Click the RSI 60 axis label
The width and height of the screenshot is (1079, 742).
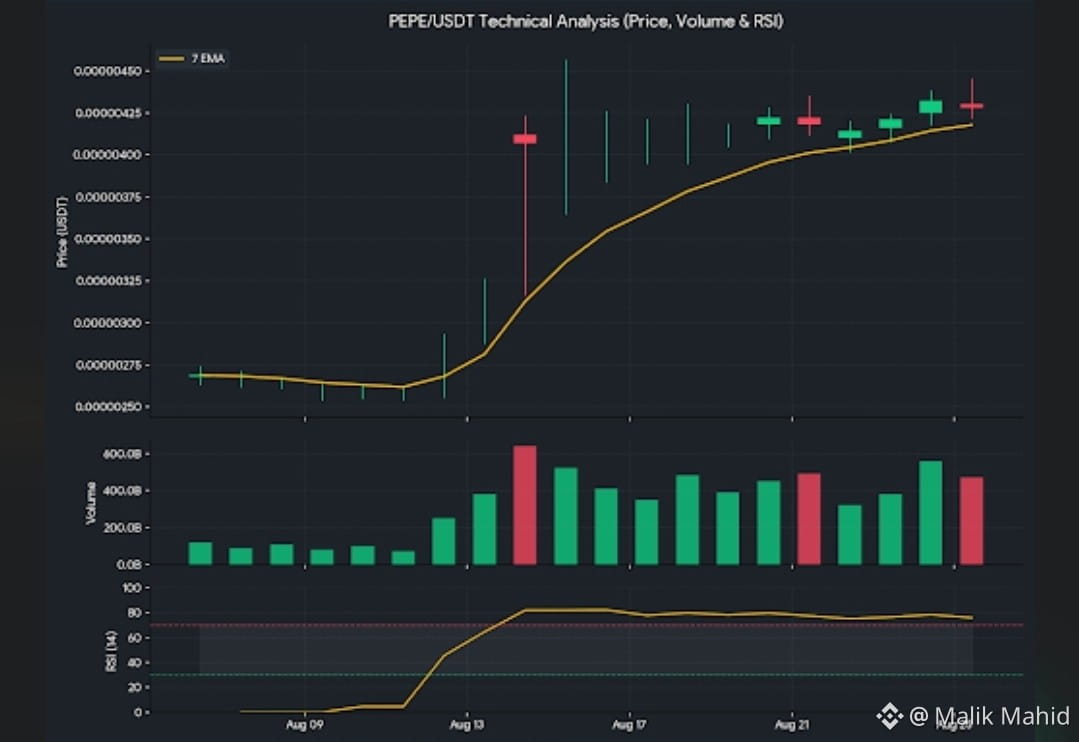(134, 638)
